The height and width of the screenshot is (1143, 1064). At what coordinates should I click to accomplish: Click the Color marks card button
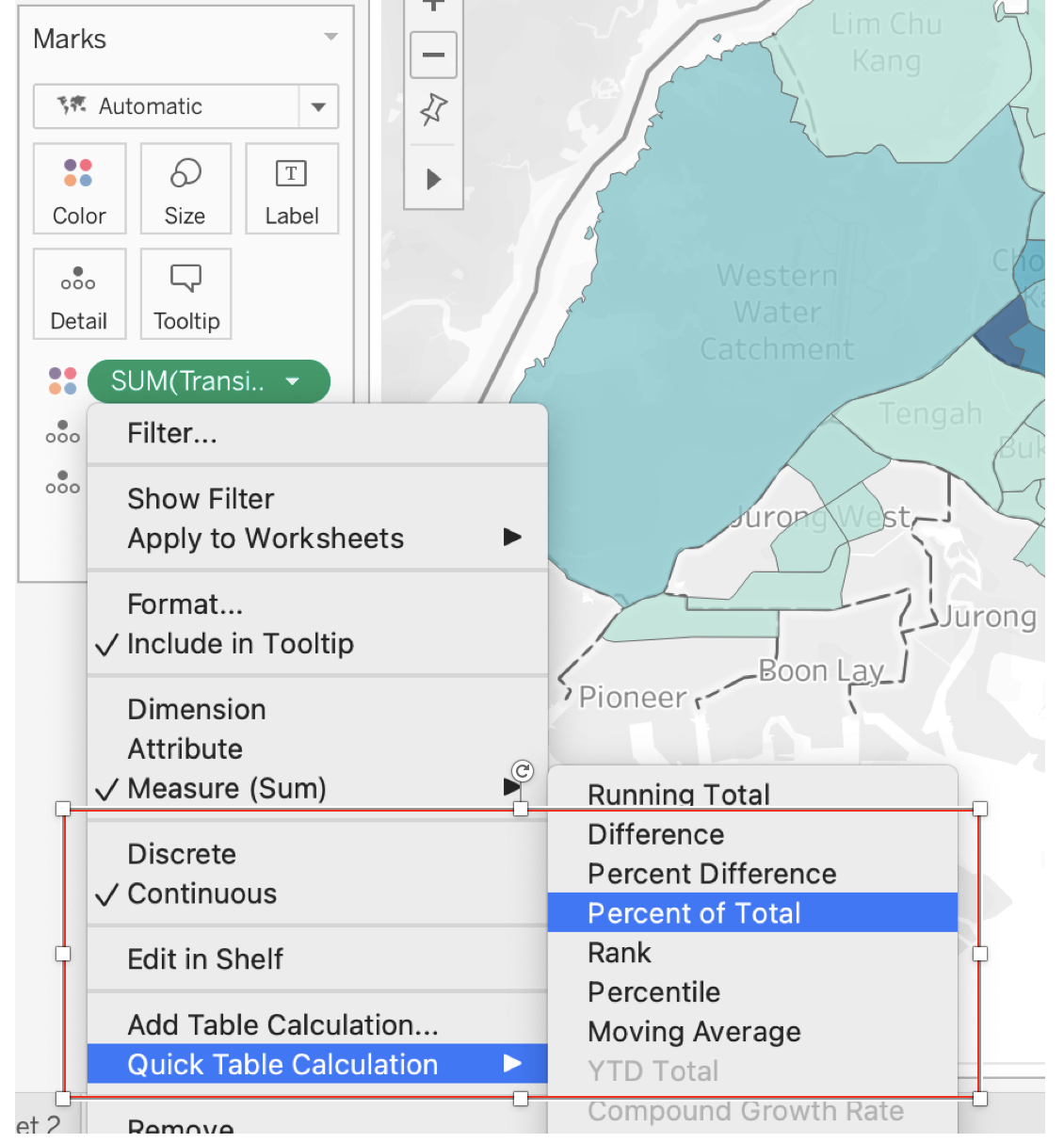[x=79, y=188]
